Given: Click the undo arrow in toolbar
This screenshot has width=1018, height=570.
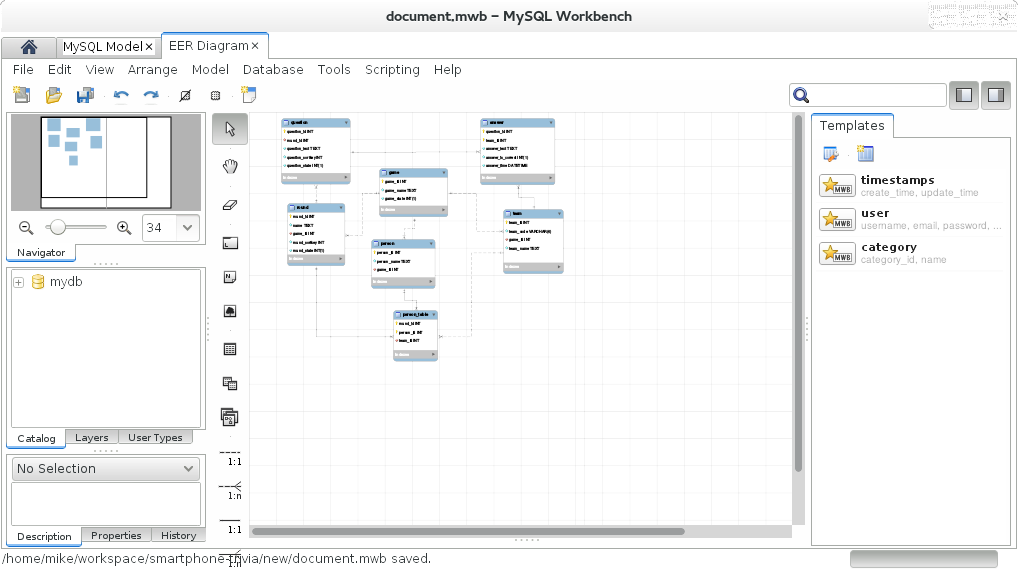Looking at the screenshot, I should point(121,96).
